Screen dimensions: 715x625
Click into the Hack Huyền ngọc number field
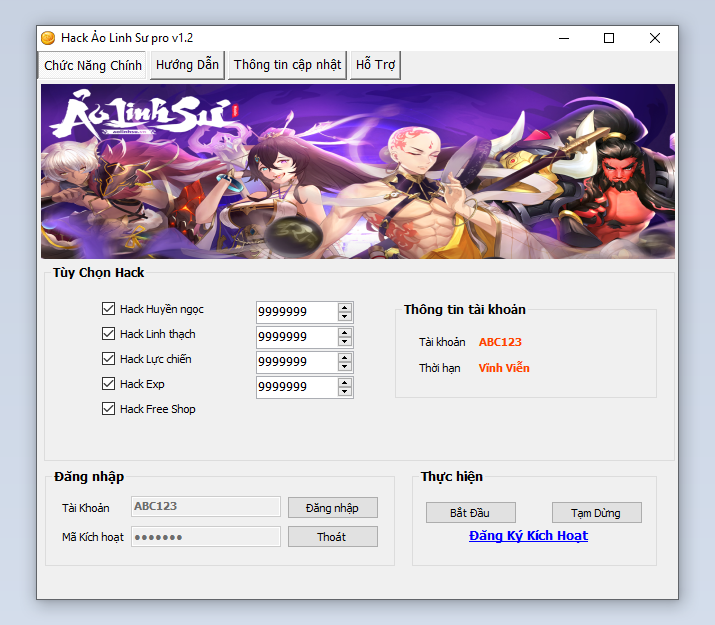click(x=295, y=312)
